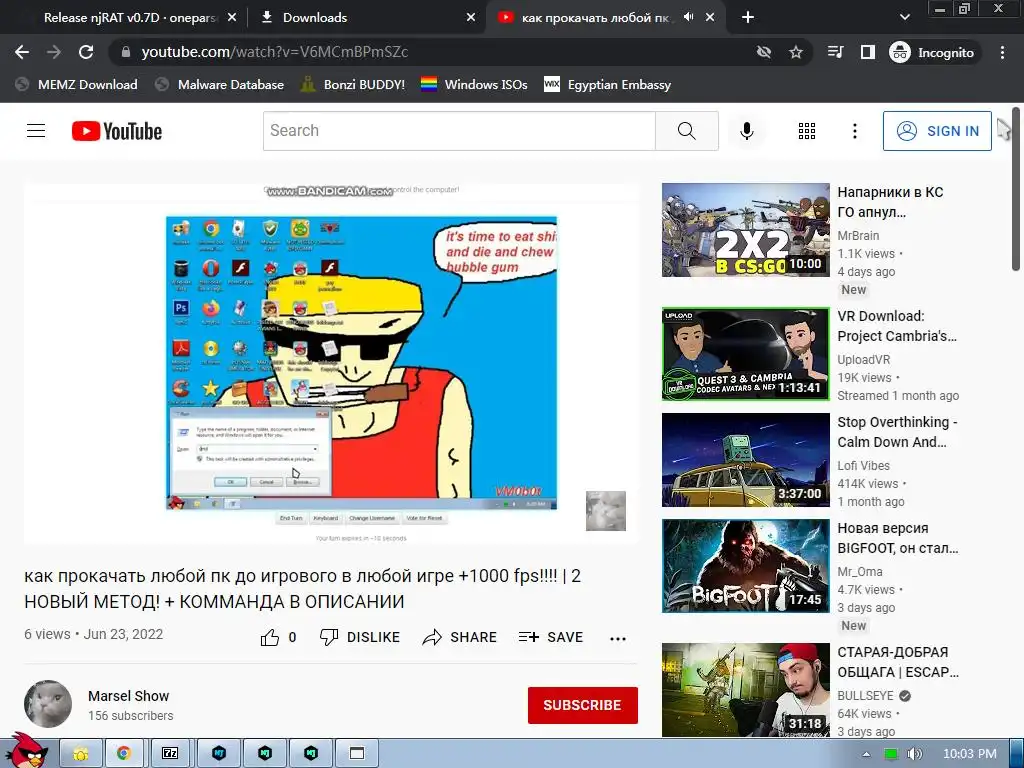Reload the YouTube page
The height and width of the screenshot is (768, 1024).
86,52
